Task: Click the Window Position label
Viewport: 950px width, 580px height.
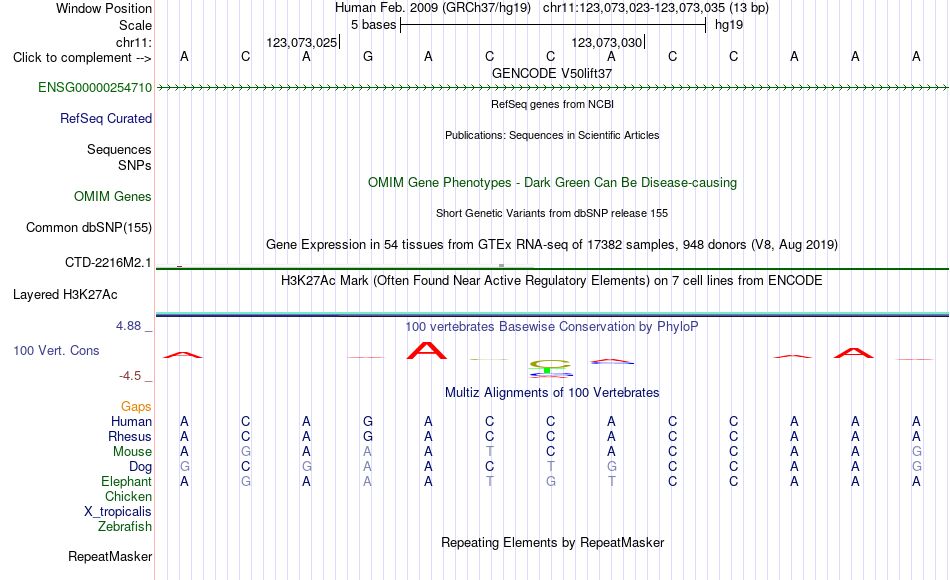Action: point(104,8)
